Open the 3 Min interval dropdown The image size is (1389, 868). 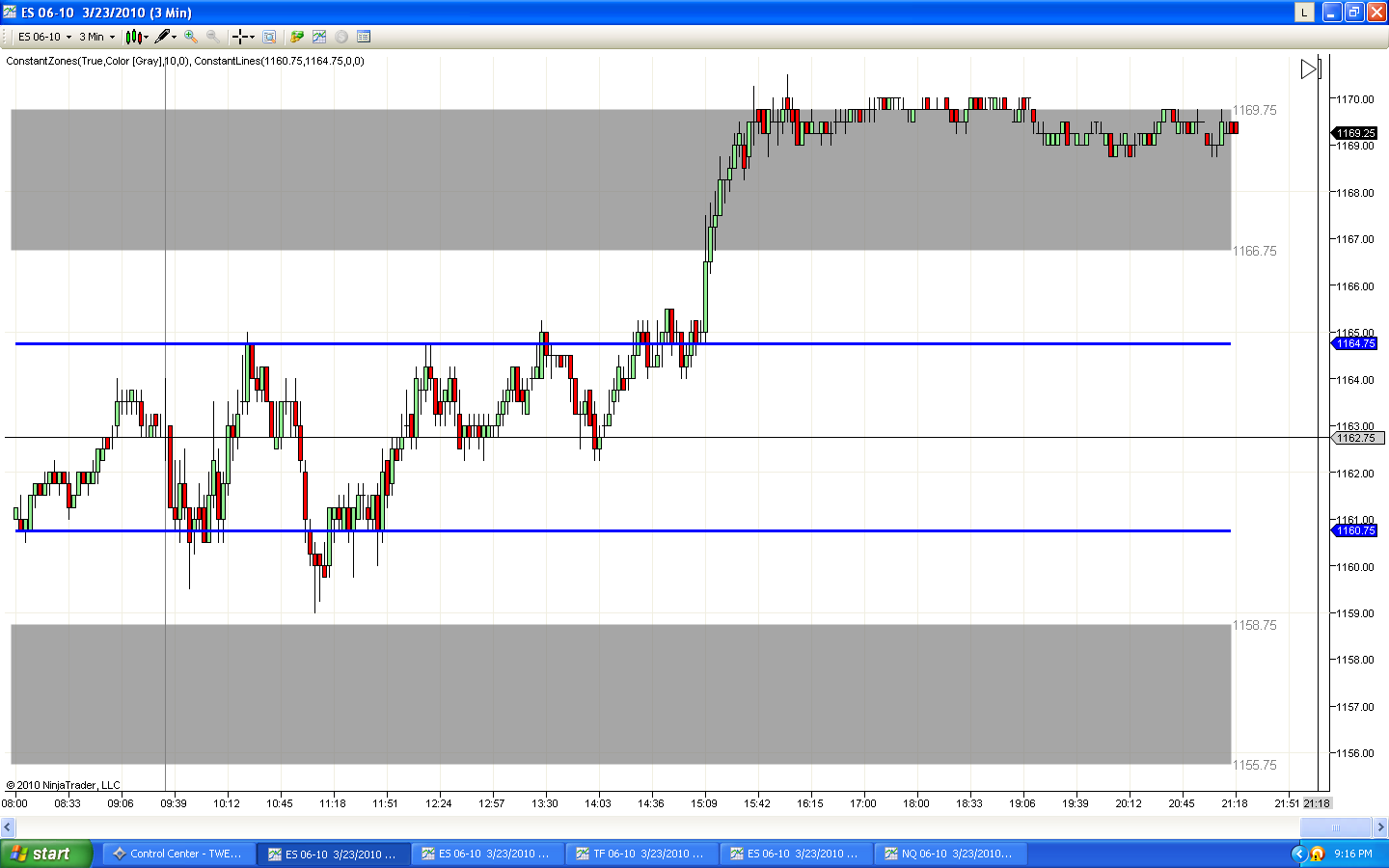[96, 37]
